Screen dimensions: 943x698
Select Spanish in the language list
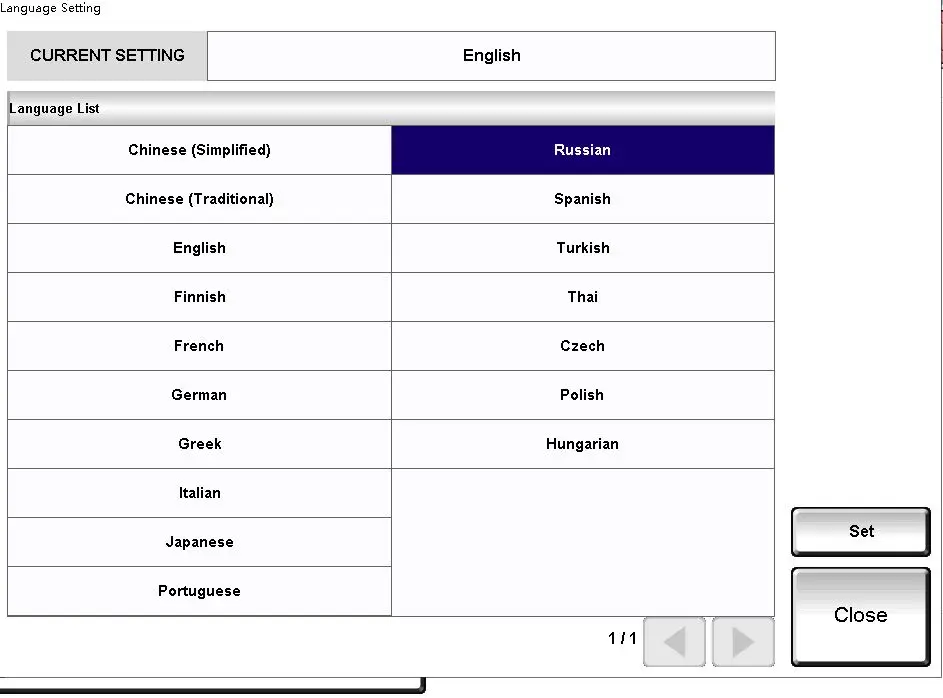[x=582, y=199]
